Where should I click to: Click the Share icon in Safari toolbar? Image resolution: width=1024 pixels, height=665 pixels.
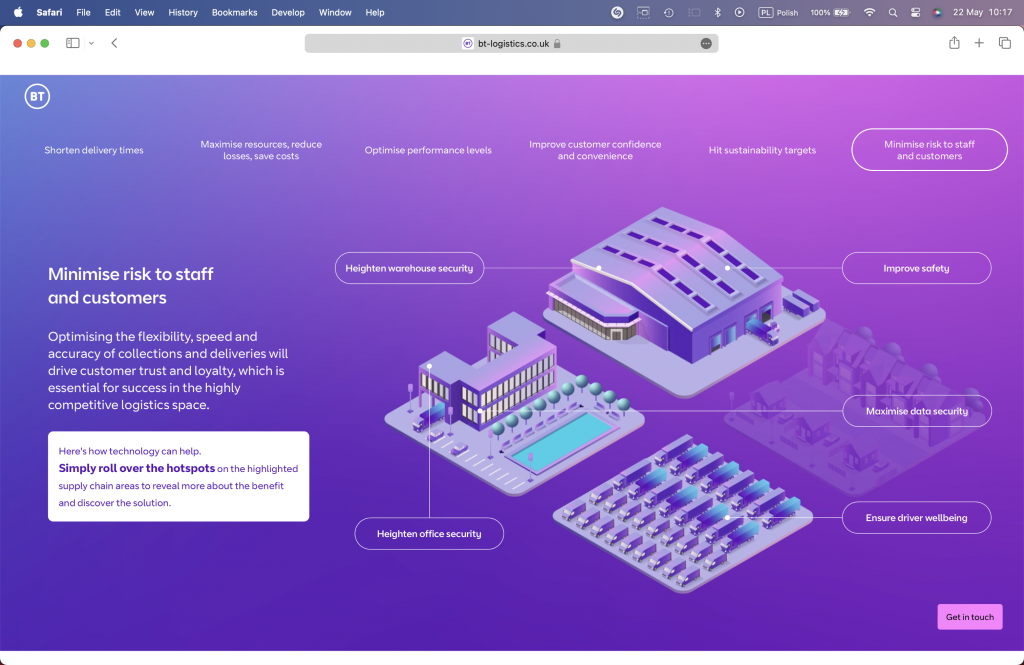coord(954,43)
